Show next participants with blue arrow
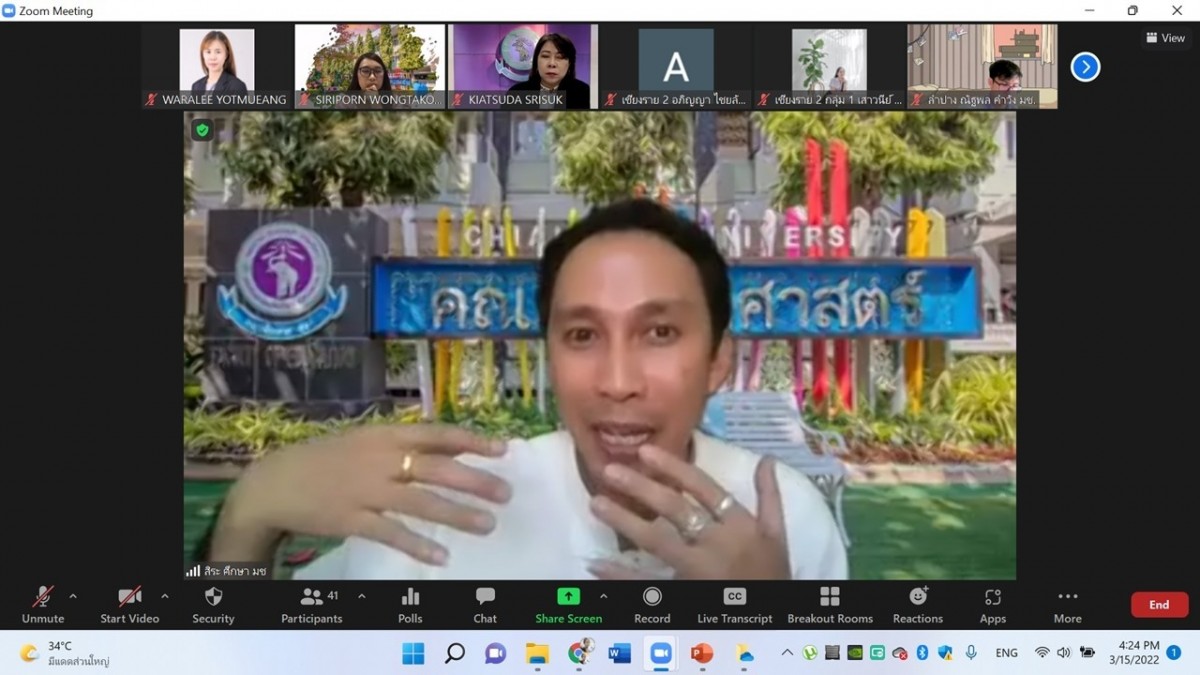1200x675 pixels. [x=1085, y=67]
